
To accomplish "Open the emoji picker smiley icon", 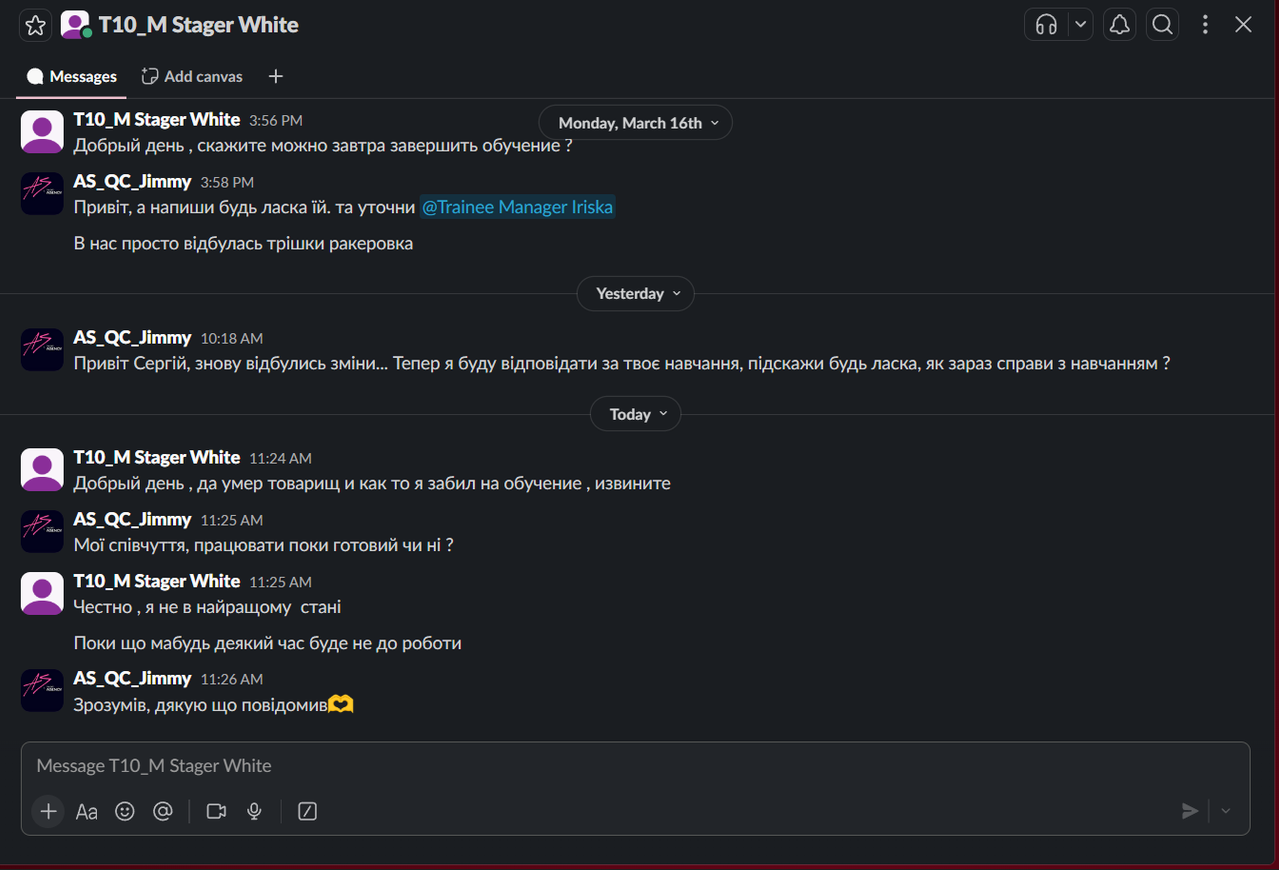I will [125, 811].
